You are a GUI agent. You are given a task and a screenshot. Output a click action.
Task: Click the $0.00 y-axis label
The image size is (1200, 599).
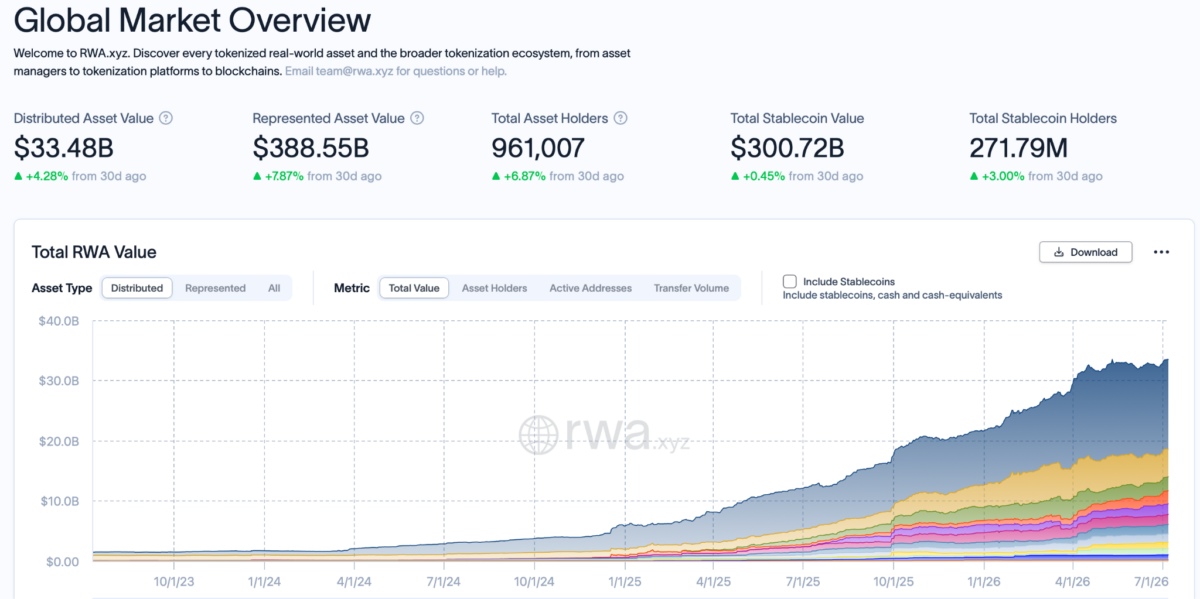tap(63, 561)
